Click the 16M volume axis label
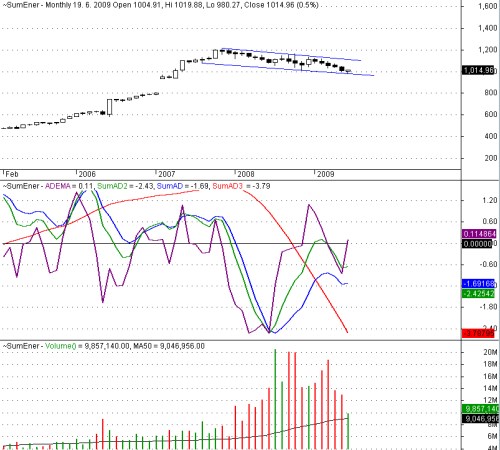Viewport: 500px width, 450px height. click(490, 376)
